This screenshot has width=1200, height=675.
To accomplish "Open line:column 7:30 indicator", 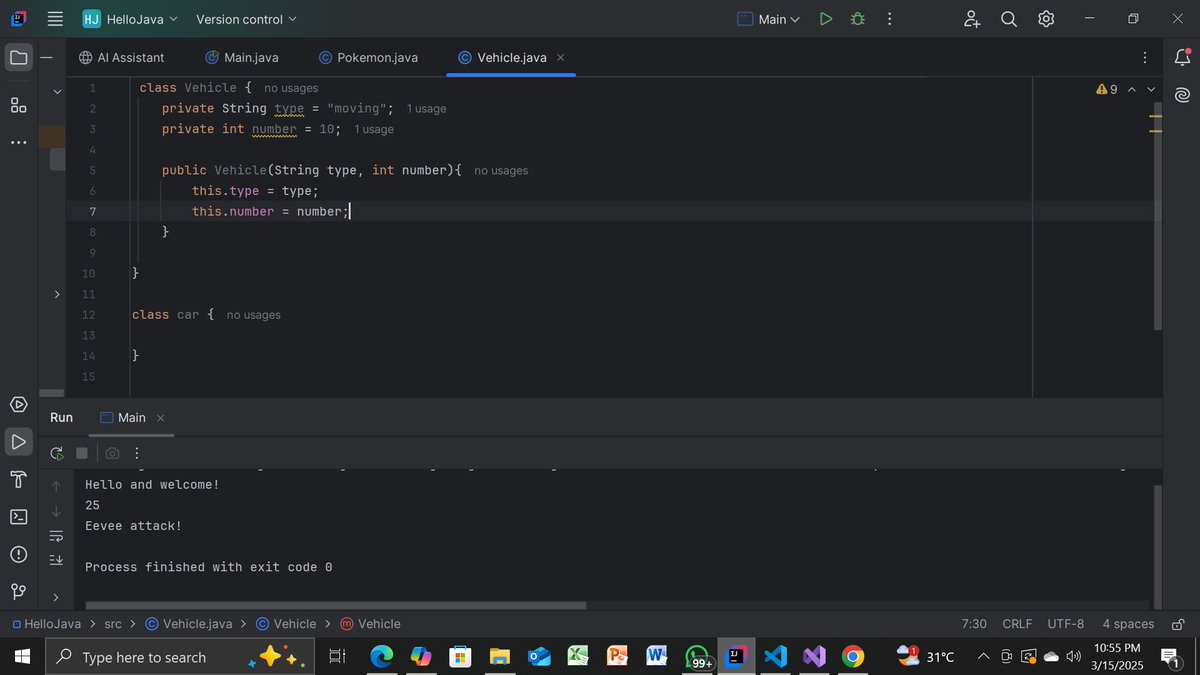I will [974, 624].
